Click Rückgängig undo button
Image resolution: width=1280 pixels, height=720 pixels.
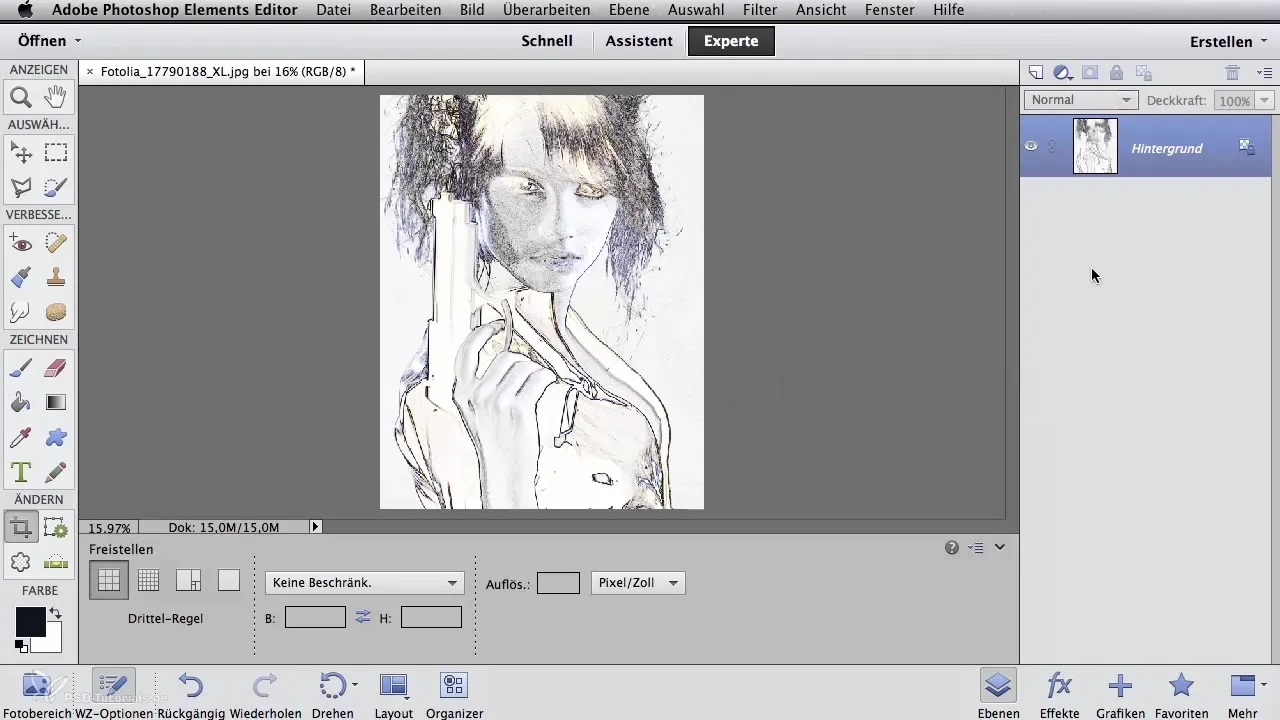point(192,695)
